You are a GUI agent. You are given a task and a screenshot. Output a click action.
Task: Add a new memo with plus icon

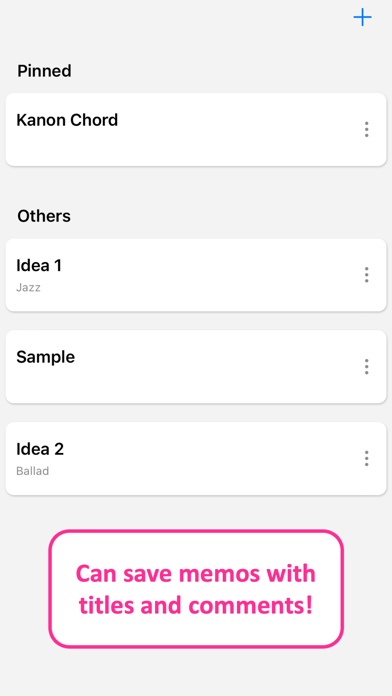362,17
